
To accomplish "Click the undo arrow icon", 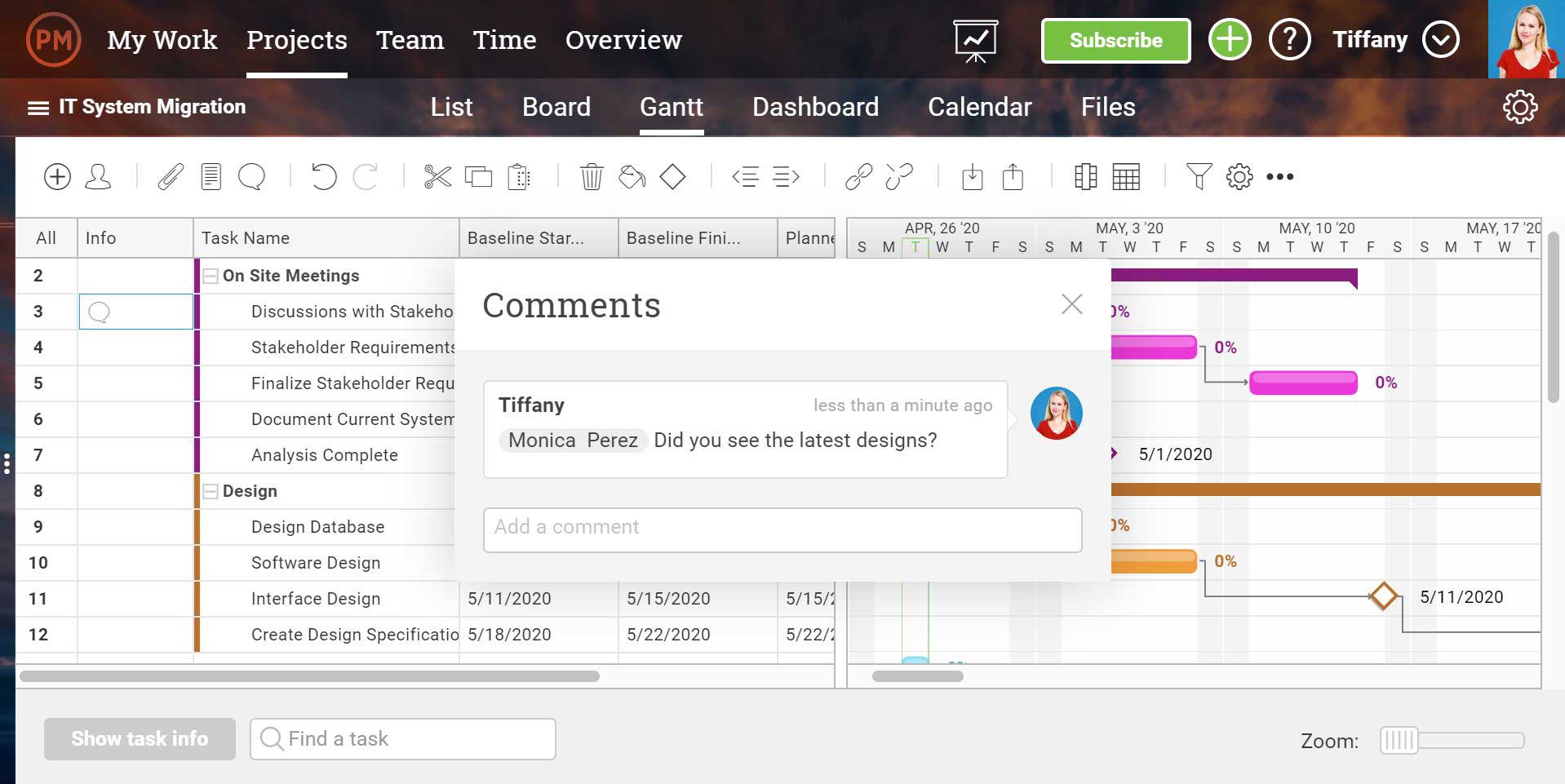I will pyautogui.click(x=324, y=176).
